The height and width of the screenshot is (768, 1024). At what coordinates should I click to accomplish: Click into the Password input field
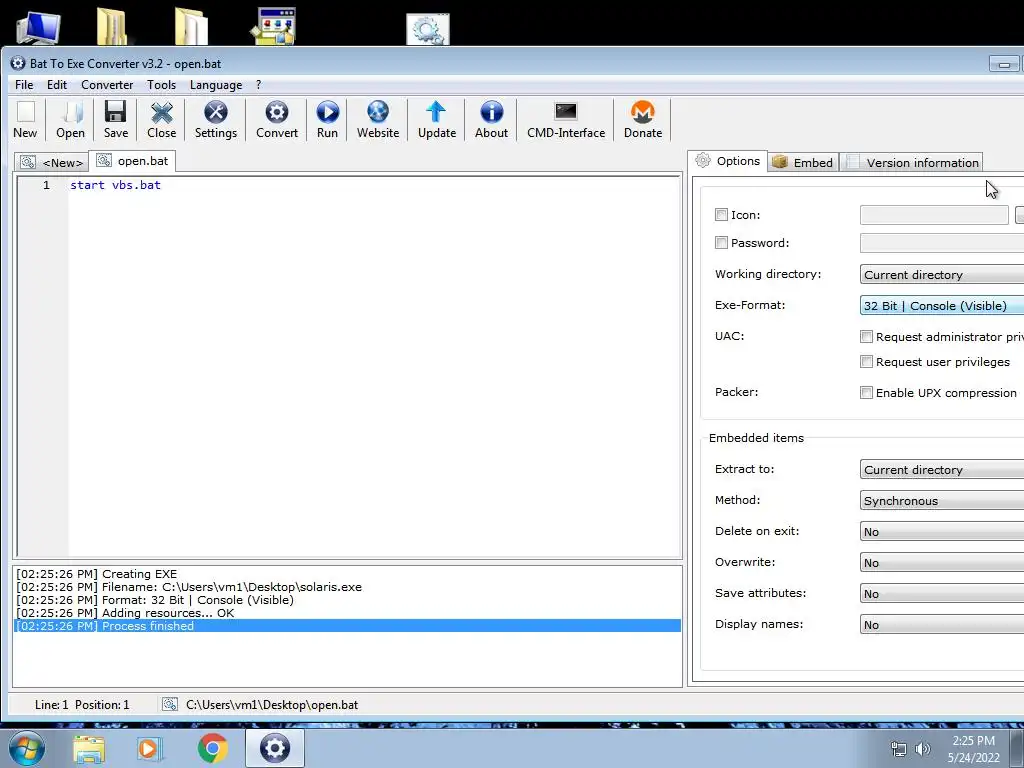point(942,243)
